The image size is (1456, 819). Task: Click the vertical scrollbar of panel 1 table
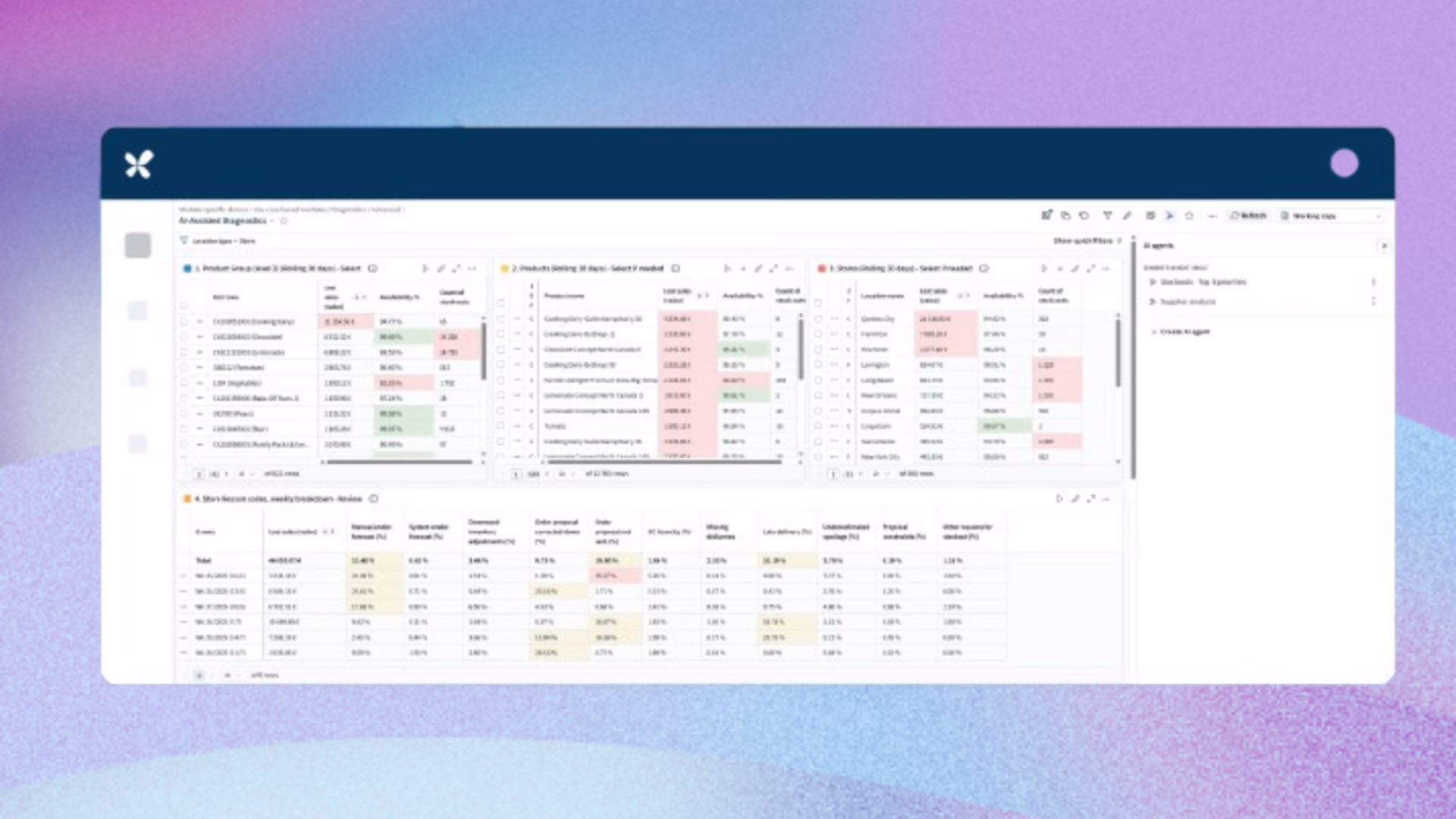483,351
